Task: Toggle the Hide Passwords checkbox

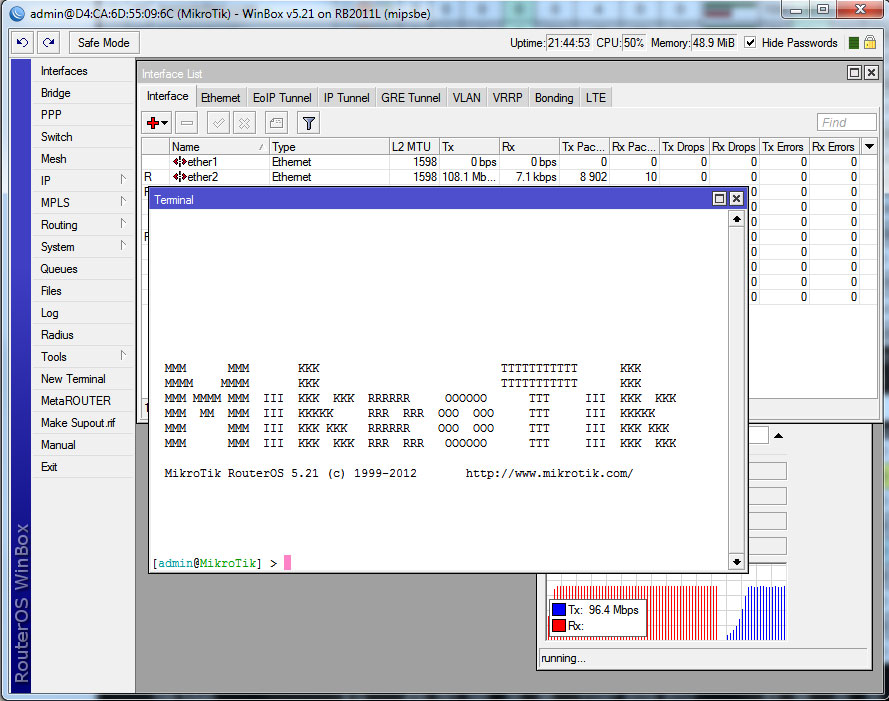Action: (x=750, y=43)
